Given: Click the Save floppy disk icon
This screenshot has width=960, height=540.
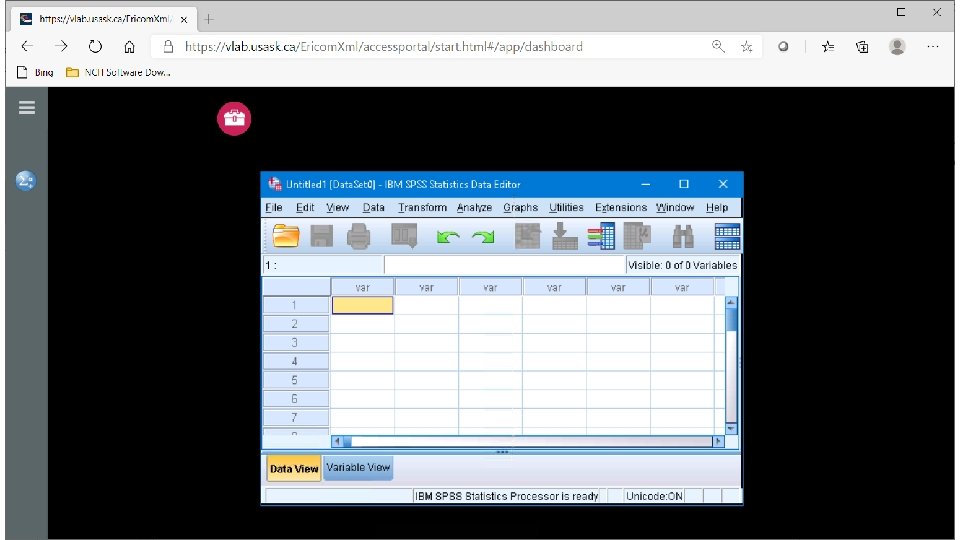Looking at the screenshot, I should 322,236.
